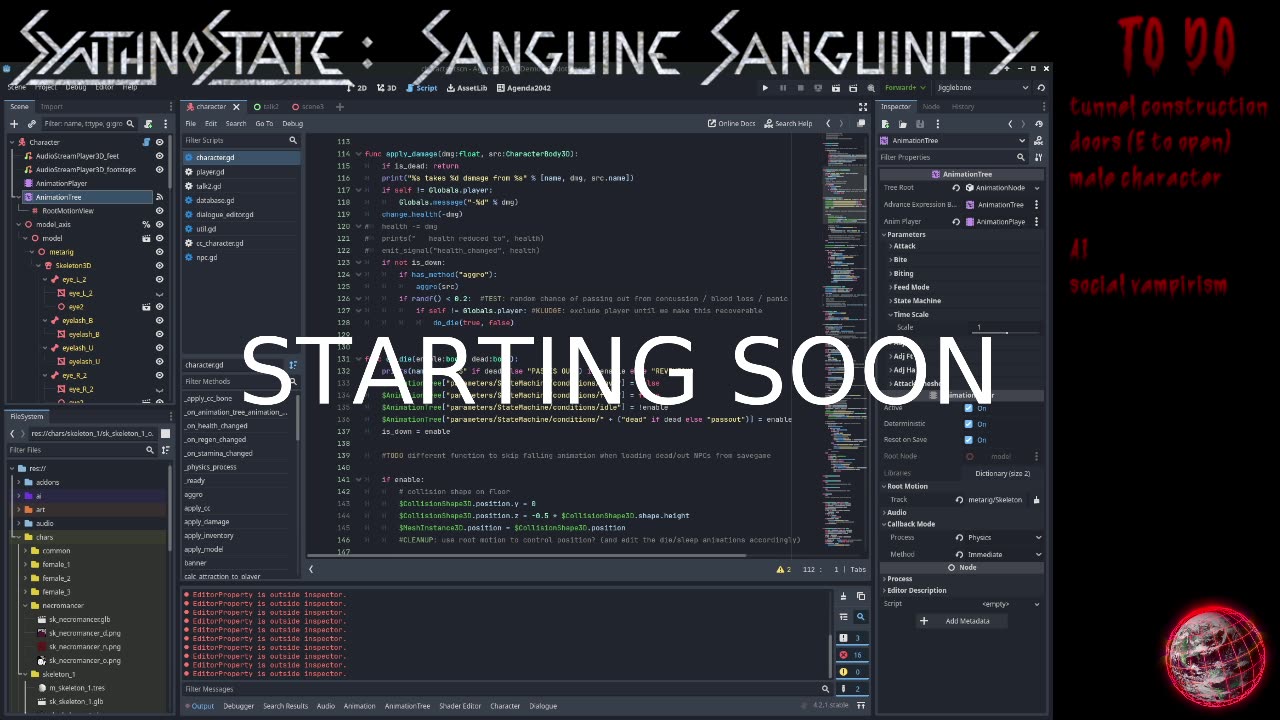Click the AnimationTree node signals icon
This screenshot has height=720, width=1280.
(159, 197)
